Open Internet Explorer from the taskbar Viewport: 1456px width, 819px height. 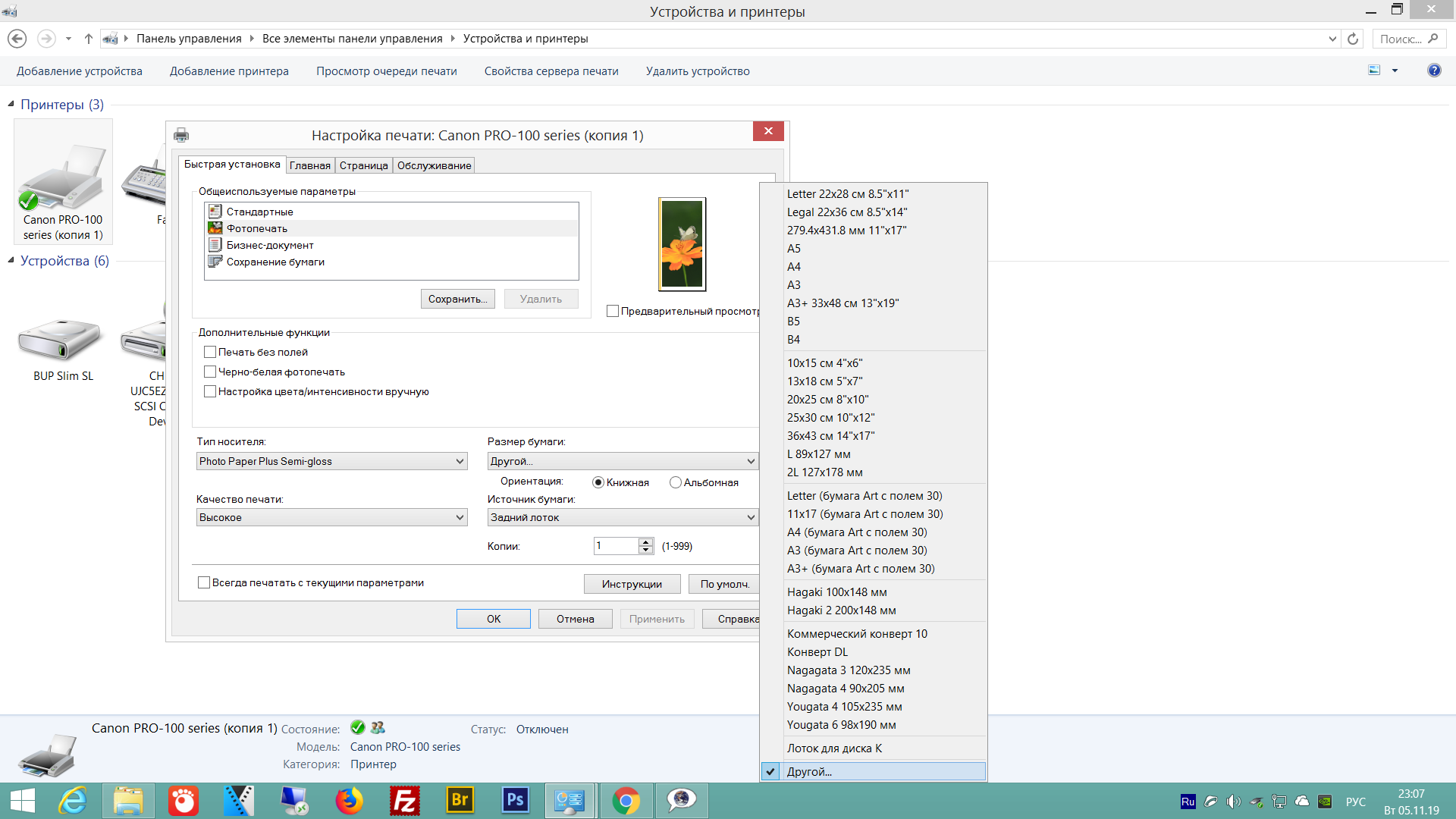click(74, 801)
